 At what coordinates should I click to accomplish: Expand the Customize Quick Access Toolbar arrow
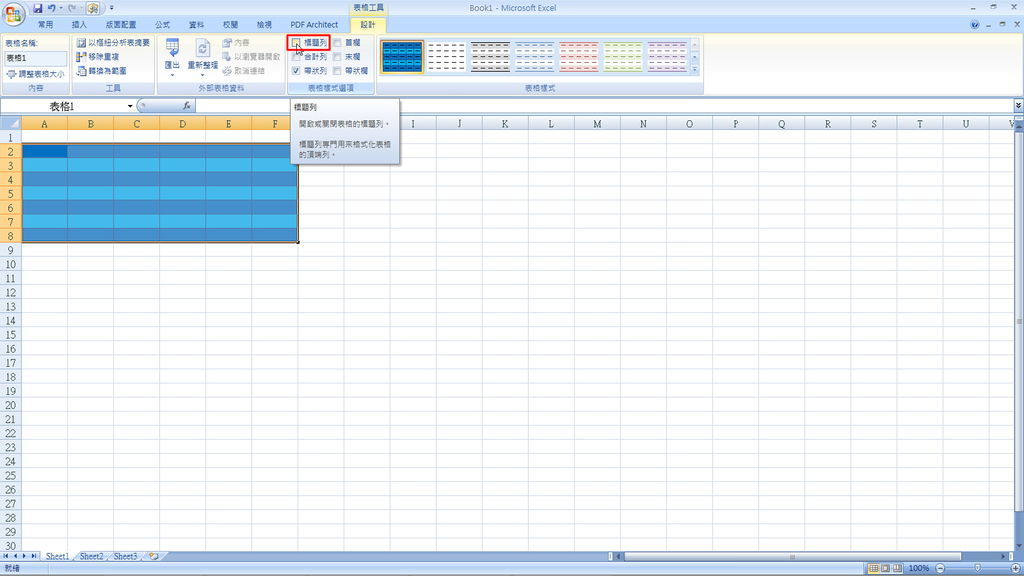pos(112,8)
